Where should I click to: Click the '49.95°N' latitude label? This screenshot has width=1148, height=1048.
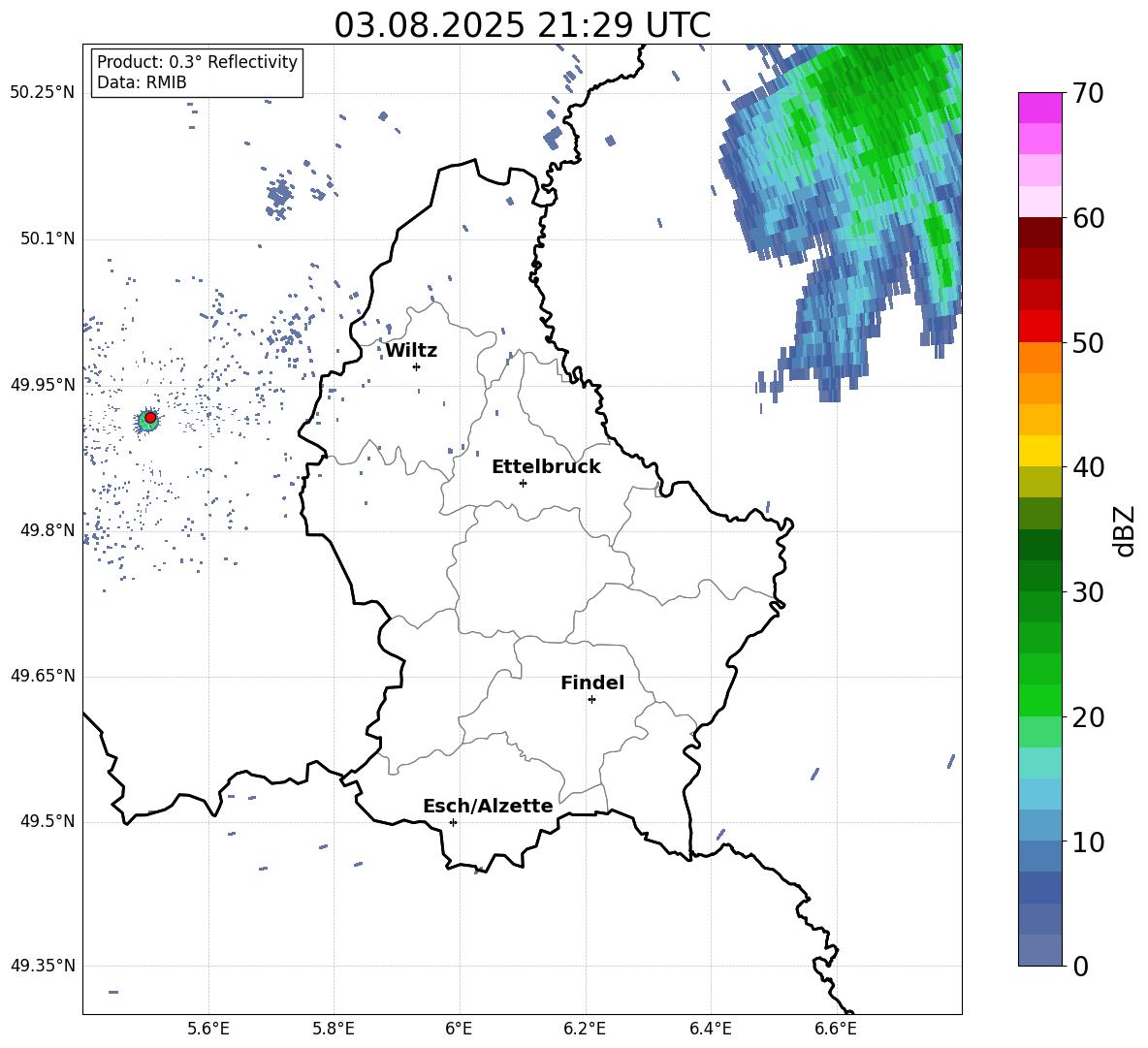[x=43, y=384]
